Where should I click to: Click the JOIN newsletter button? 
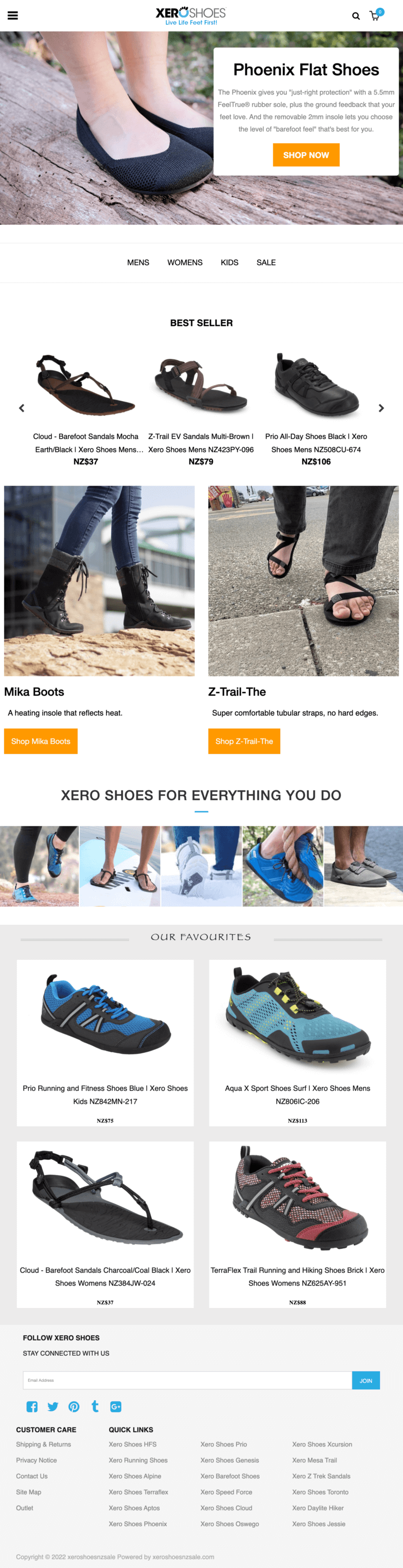point(366,1380)
